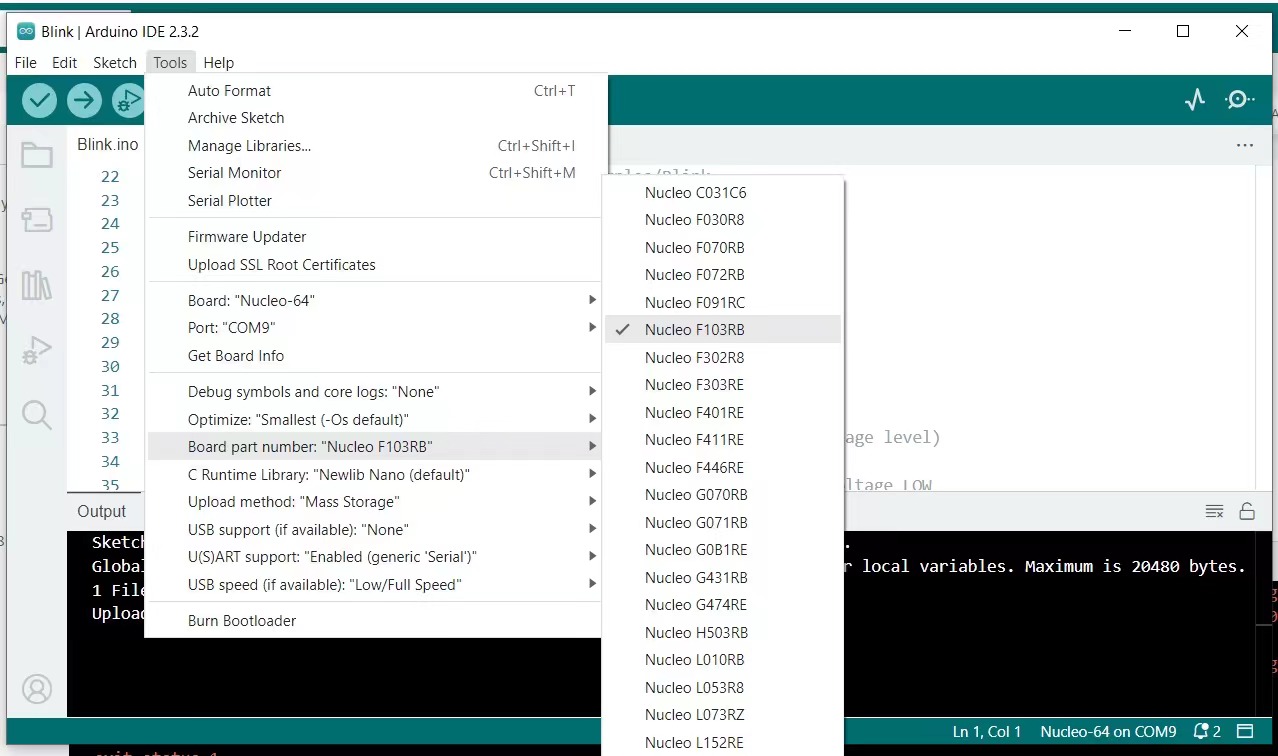Expand the USB support submenu
The width and height of the screenshot is (1278, 756).
[x=375, y=529]
